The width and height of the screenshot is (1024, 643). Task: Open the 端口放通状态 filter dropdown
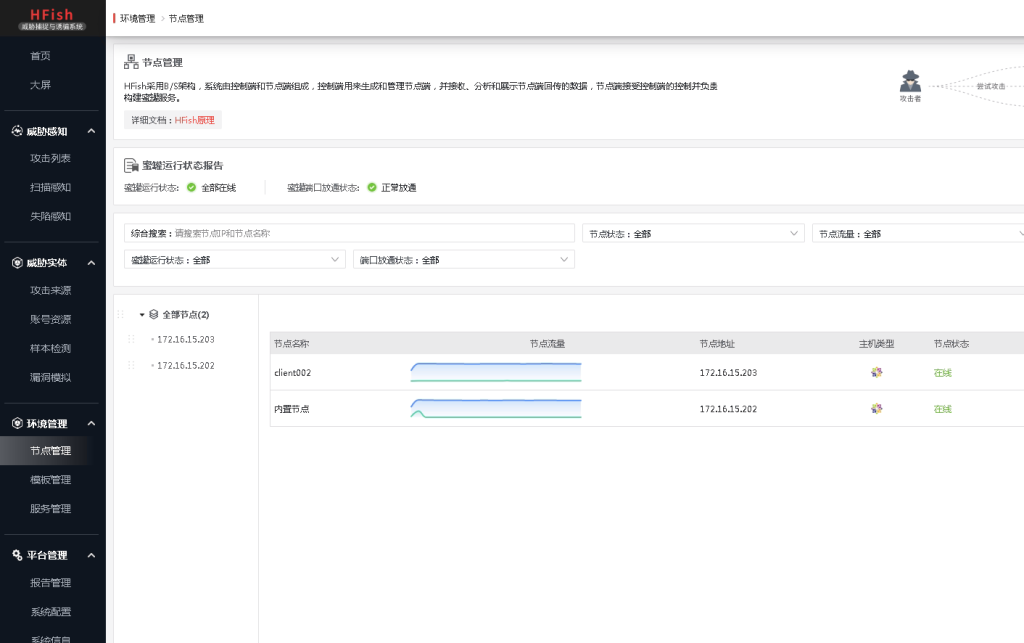(x=463, y=259)
